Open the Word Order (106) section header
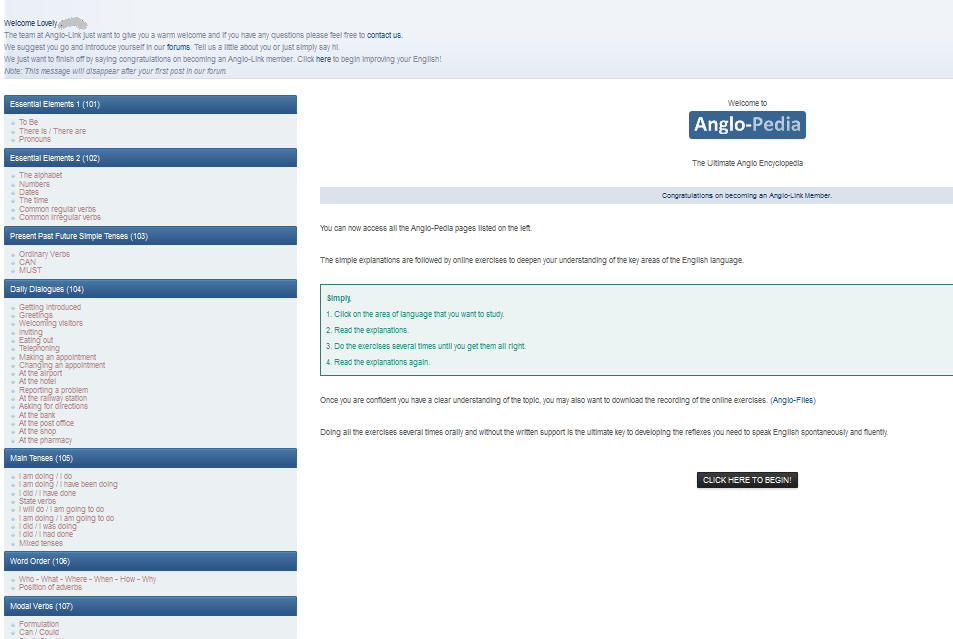Image resolution: width=953 pixels, height=639 pixels. point(150,561)
